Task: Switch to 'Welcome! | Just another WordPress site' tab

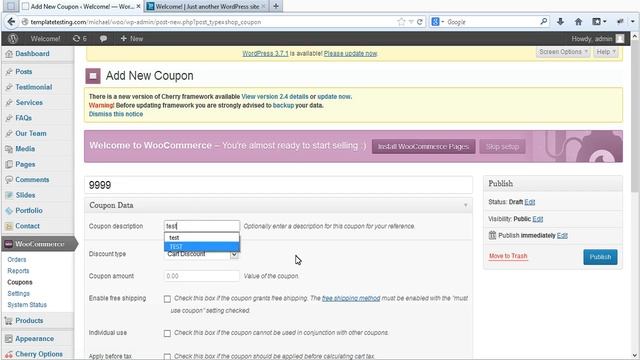Action: (x=207, y=6)
